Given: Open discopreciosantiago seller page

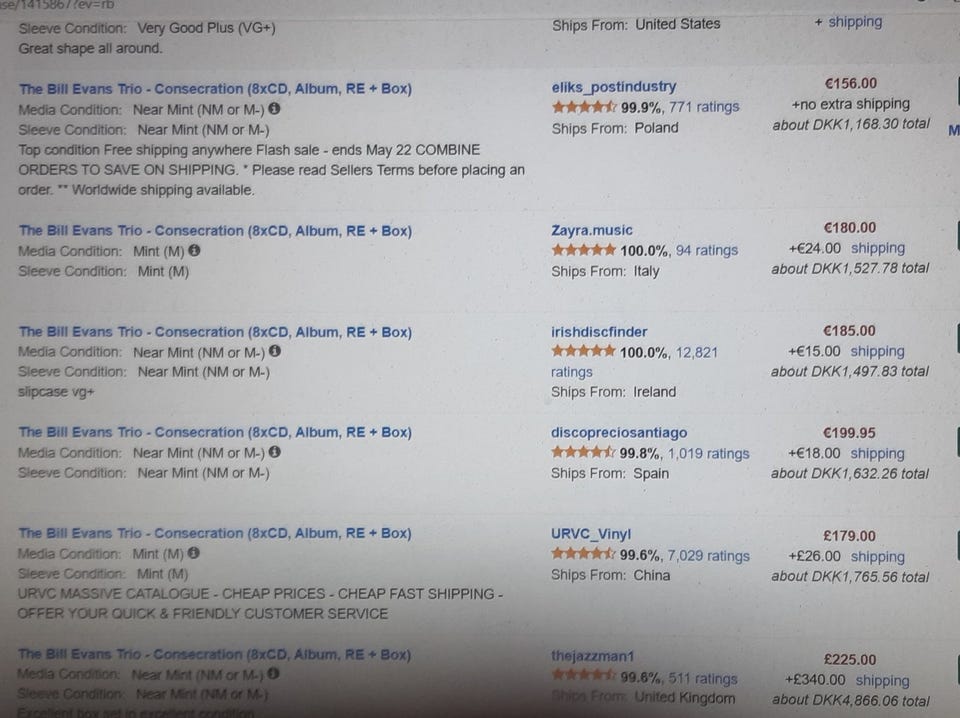Looking at the screenshot, I should (x=619, y=432).
